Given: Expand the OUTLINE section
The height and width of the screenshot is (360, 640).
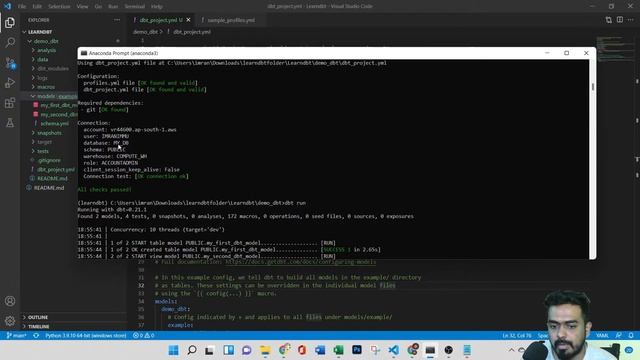Looking at the screenshot, I should 38,317.
